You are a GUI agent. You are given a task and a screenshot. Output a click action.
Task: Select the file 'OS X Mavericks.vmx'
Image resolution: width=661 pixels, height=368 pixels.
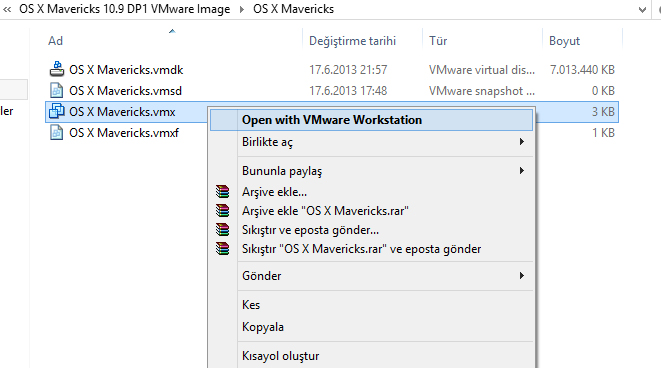[x=122, y=112]
